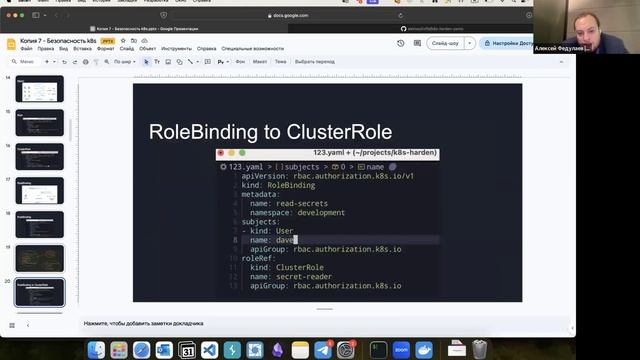Select slide 14 thumbnail
This screenshot has width=640, height=360.
pyautogui.click(x=40, y=89)
